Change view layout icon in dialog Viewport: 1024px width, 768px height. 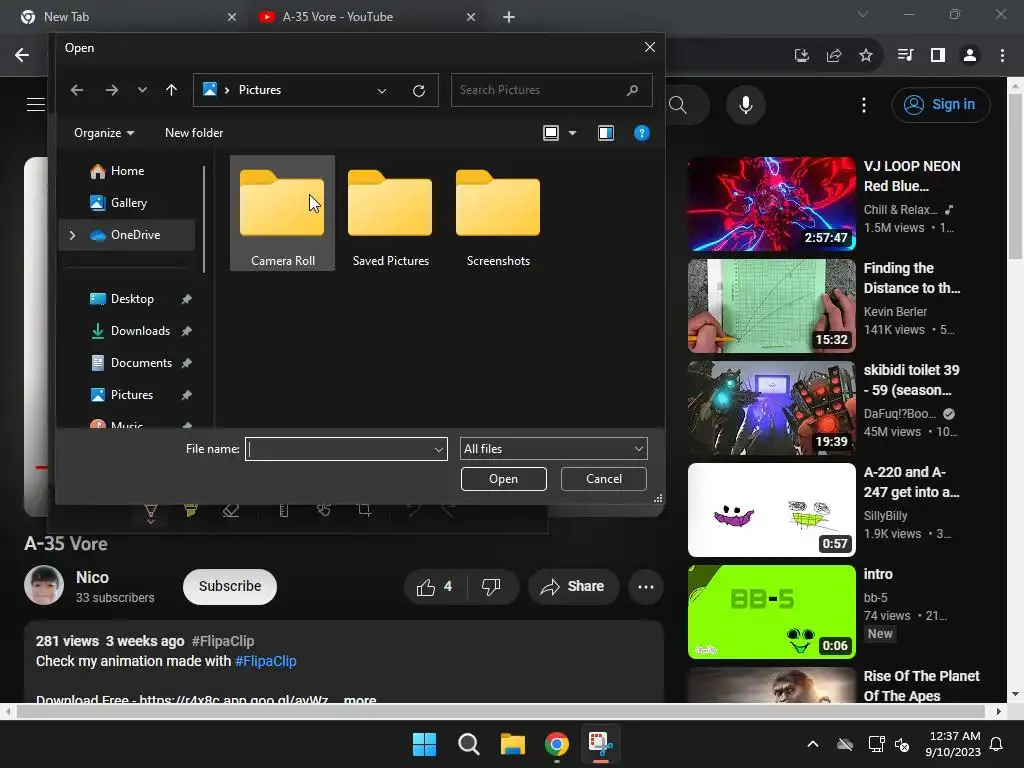point(551,133)
